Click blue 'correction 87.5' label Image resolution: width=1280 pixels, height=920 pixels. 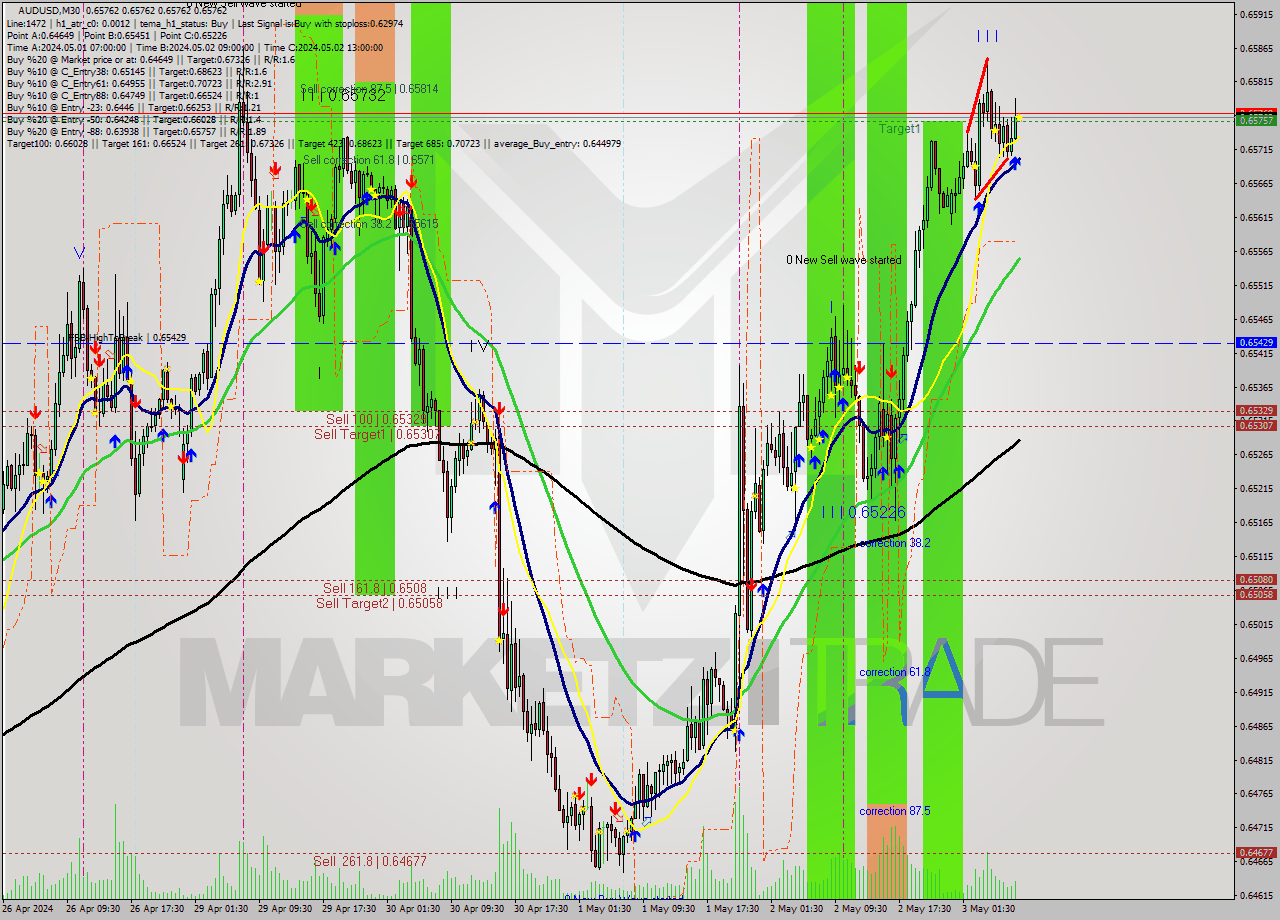[895, 811]
